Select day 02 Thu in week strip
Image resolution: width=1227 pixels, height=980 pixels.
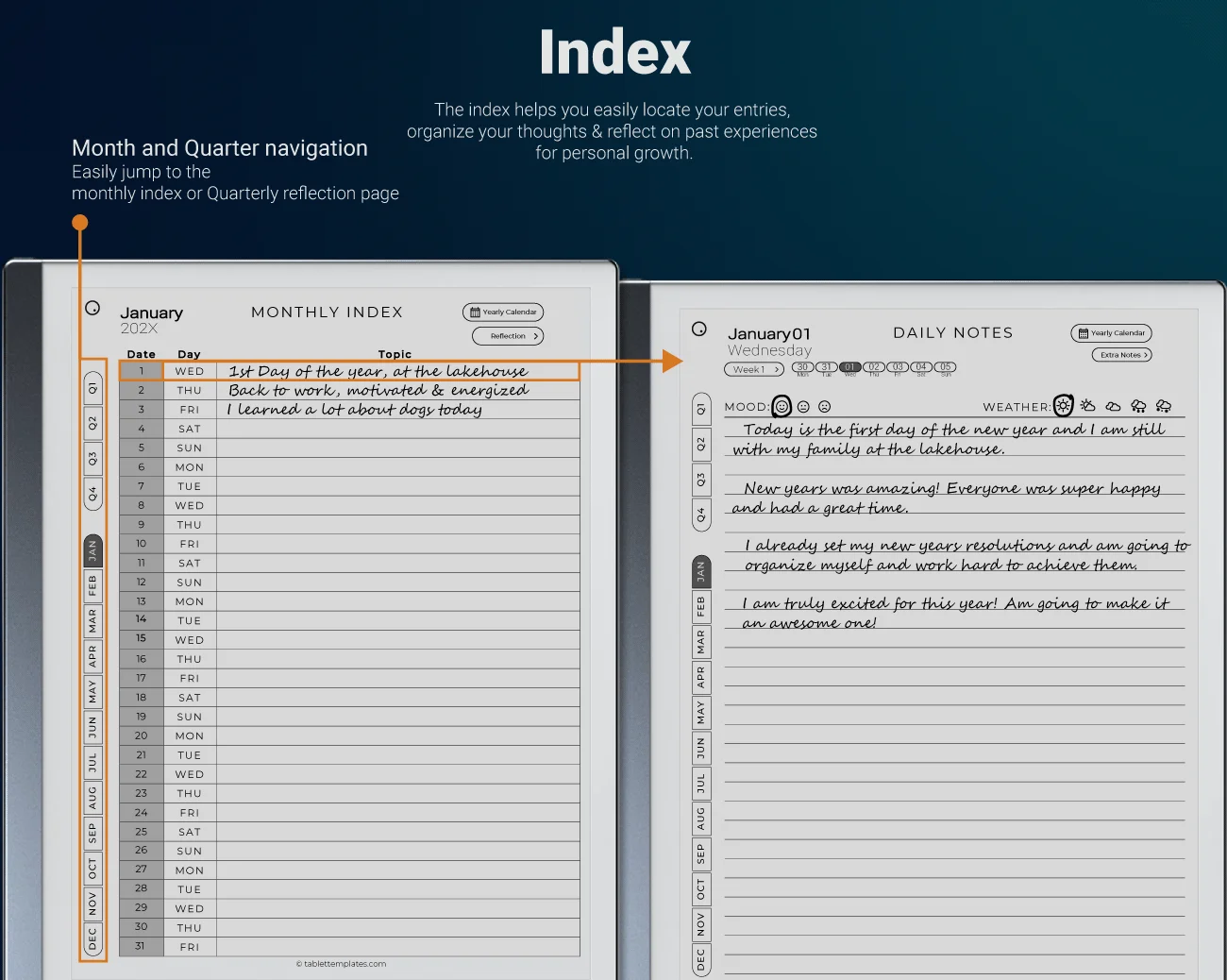874,367
